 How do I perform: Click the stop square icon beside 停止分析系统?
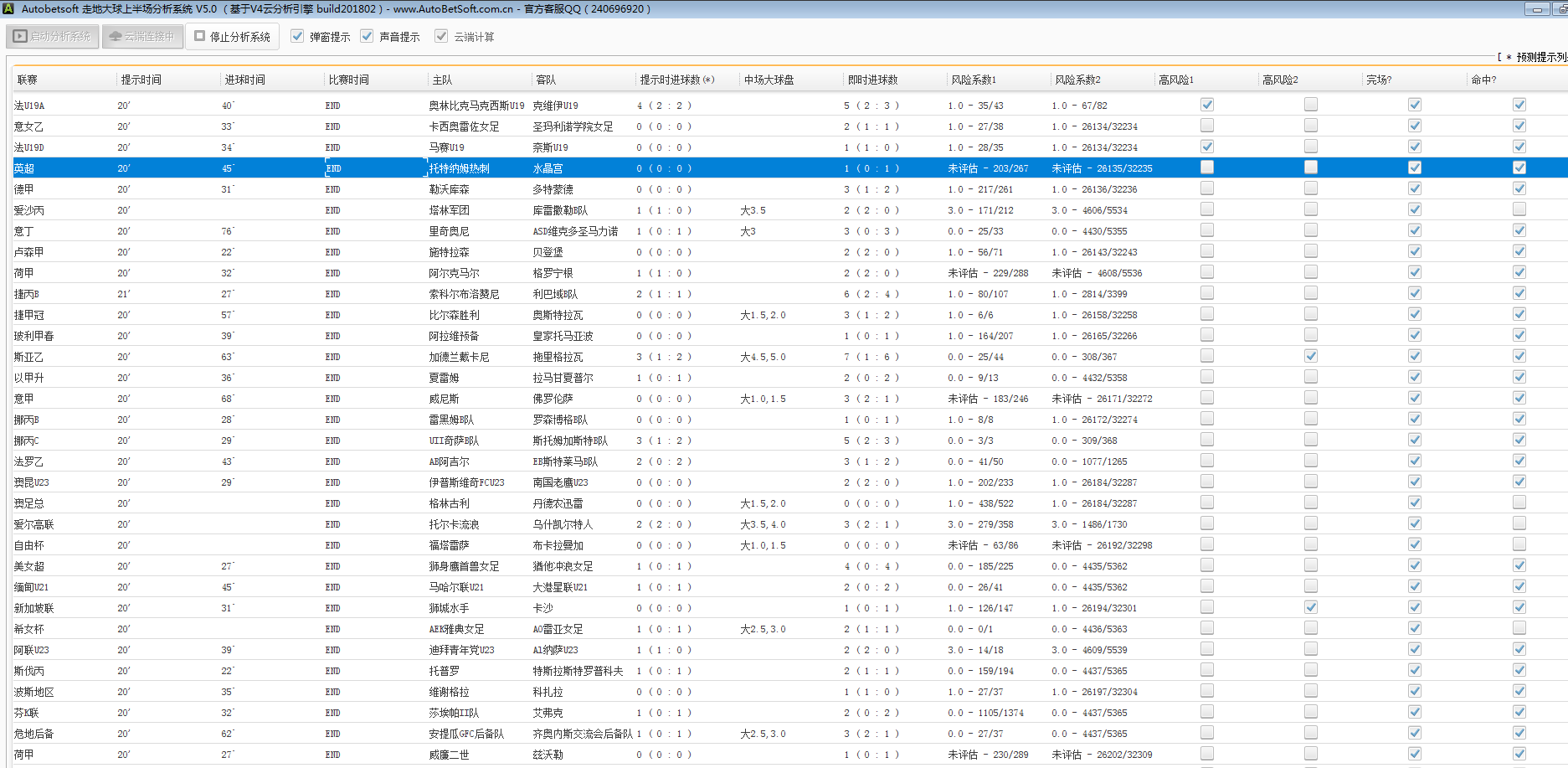point(200,37)
